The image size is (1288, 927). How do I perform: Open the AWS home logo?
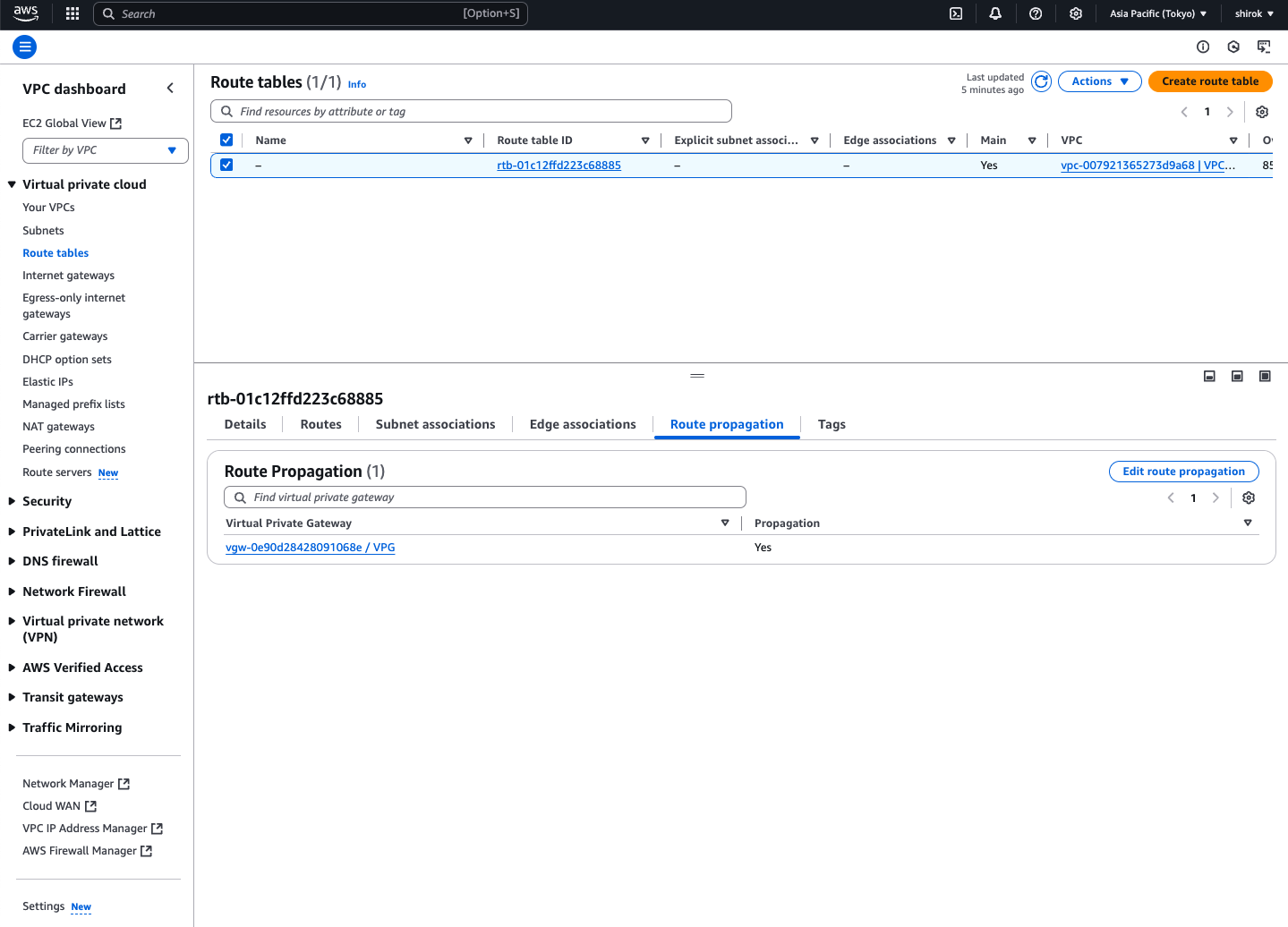click(x=26, y=13)
